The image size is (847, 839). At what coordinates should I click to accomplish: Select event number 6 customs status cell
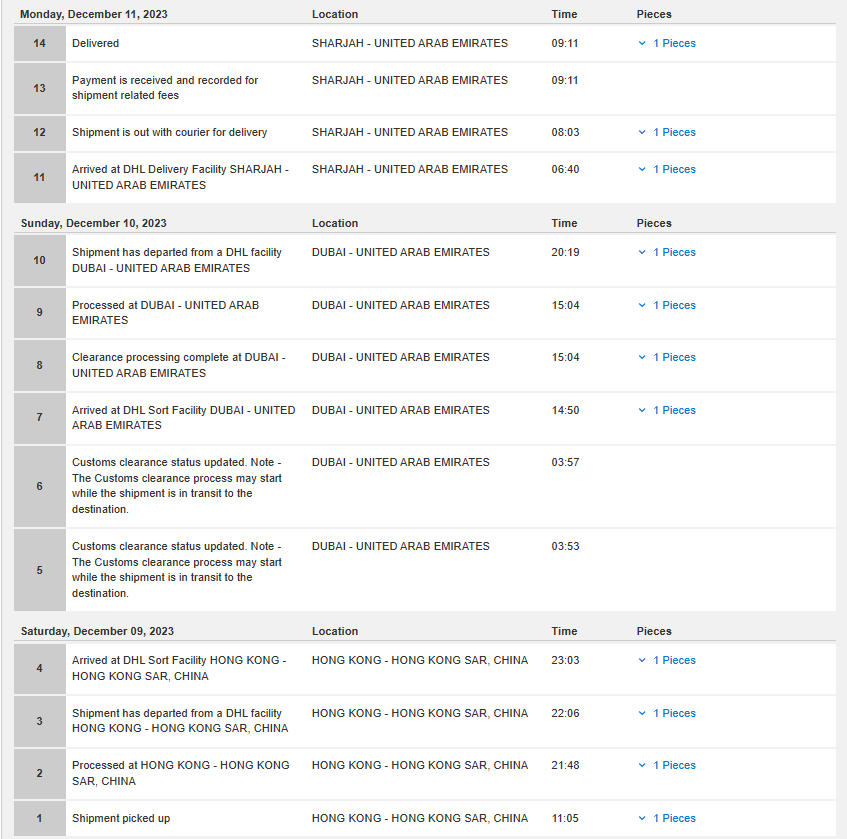tap(40, 486)
